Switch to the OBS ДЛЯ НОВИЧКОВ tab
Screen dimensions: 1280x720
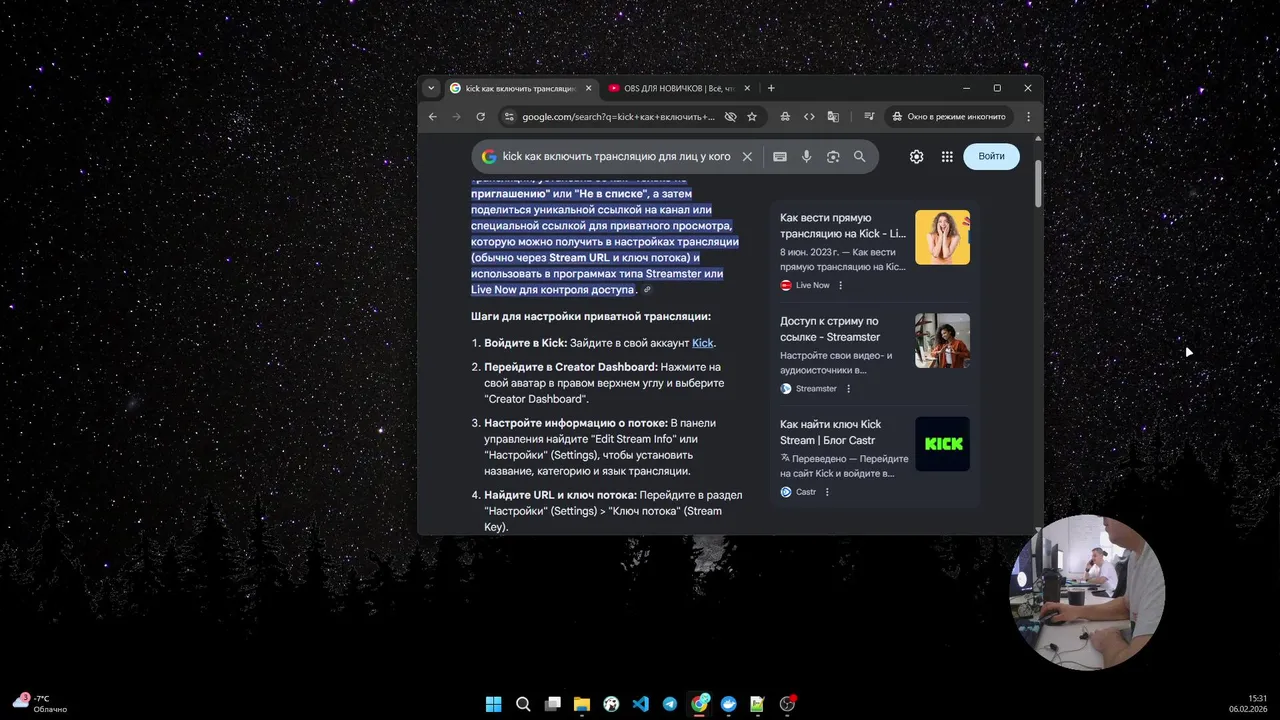coord(678,88)
